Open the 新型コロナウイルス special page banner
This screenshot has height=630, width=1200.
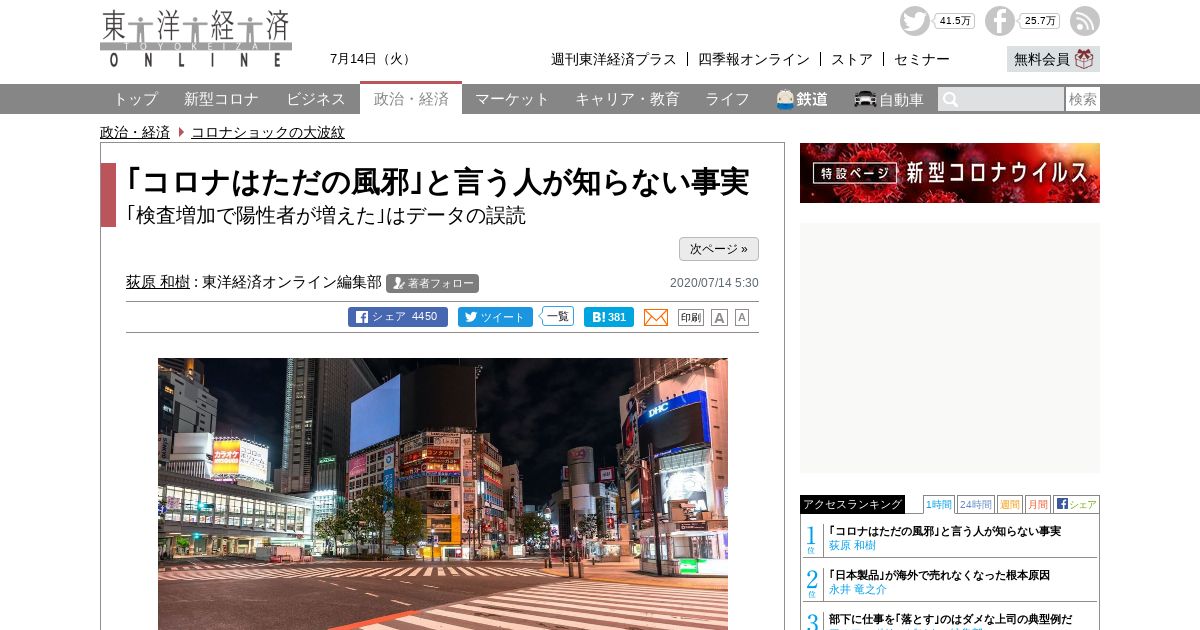click(950, 173)
